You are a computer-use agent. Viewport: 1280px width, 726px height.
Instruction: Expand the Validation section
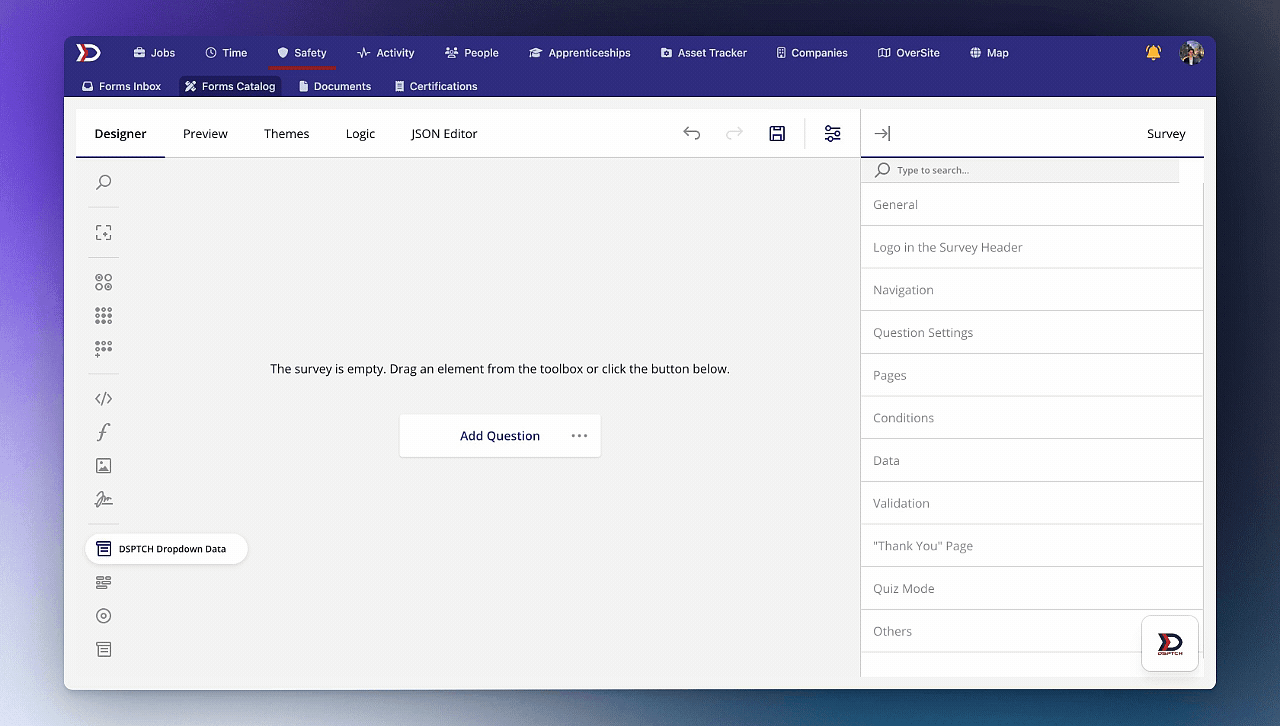coord(1032,503)
